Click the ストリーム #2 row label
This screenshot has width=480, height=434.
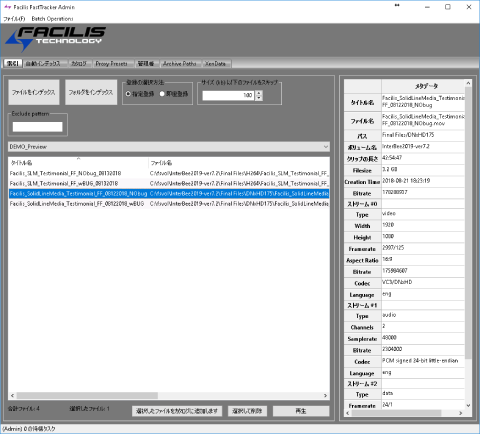362,384
